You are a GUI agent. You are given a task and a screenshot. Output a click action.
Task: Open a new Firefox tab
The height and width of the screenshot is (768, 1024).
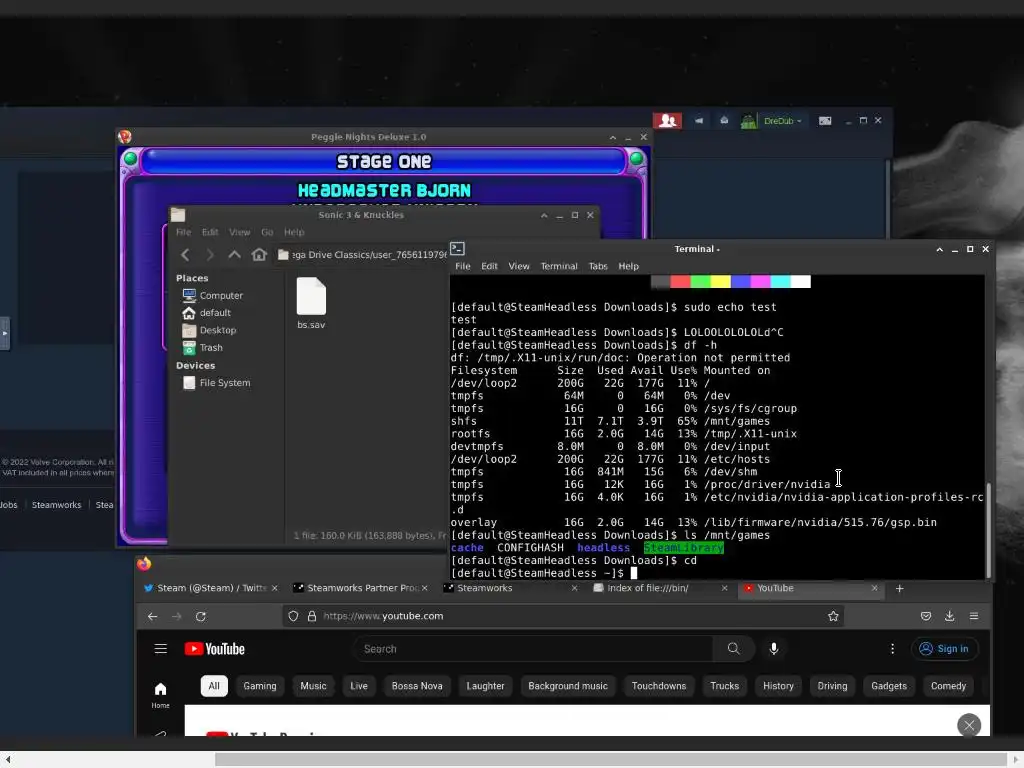click(x=900, y=588)
